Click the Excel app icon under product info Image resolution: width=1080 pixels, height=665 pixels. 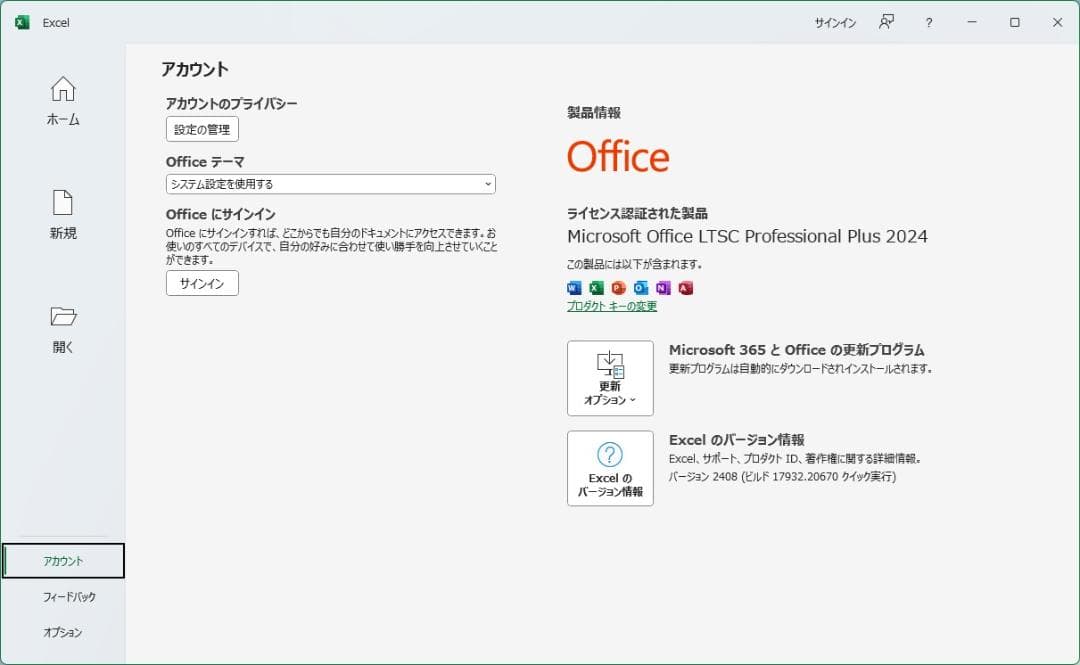[596, 288]
